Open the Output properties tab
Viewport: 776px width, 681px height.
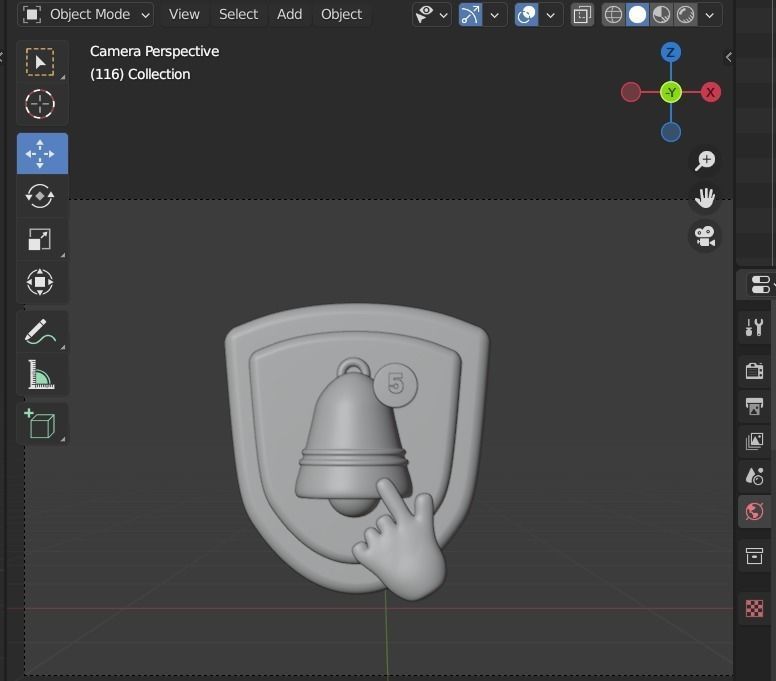pyautogui.click(x=754, y=406)
